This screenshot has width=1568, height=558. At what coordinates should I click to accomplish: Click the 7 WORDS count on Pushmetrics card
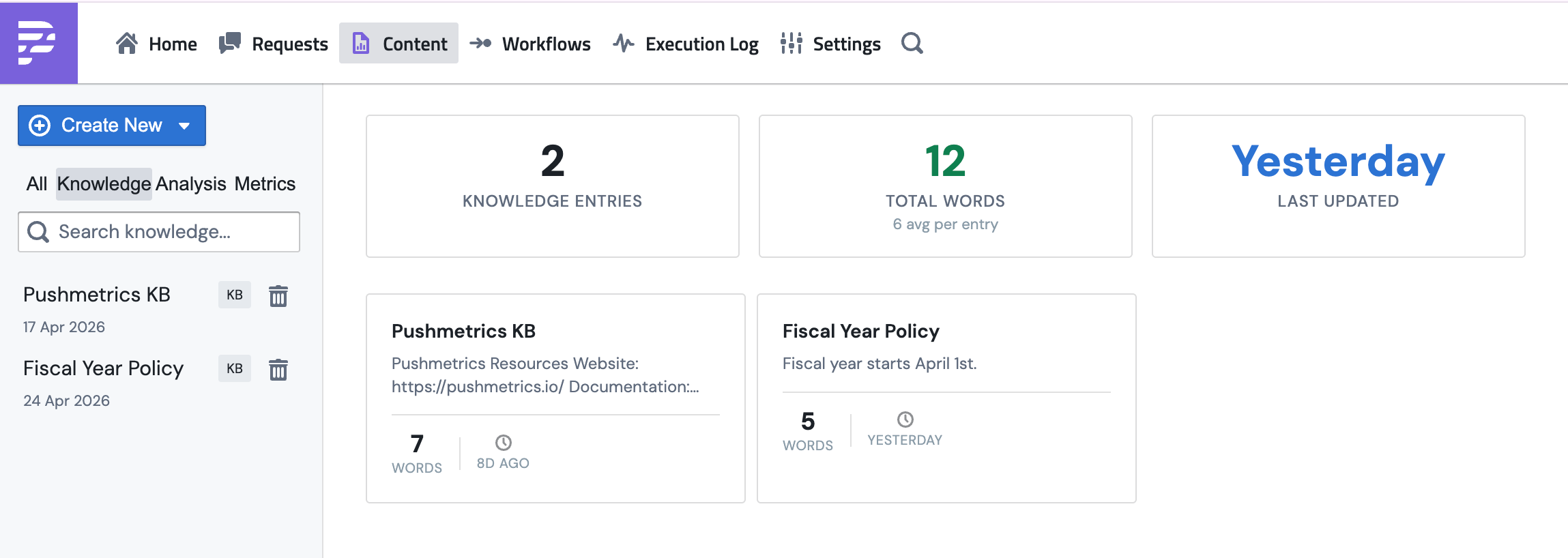click(x=417, y=454)
